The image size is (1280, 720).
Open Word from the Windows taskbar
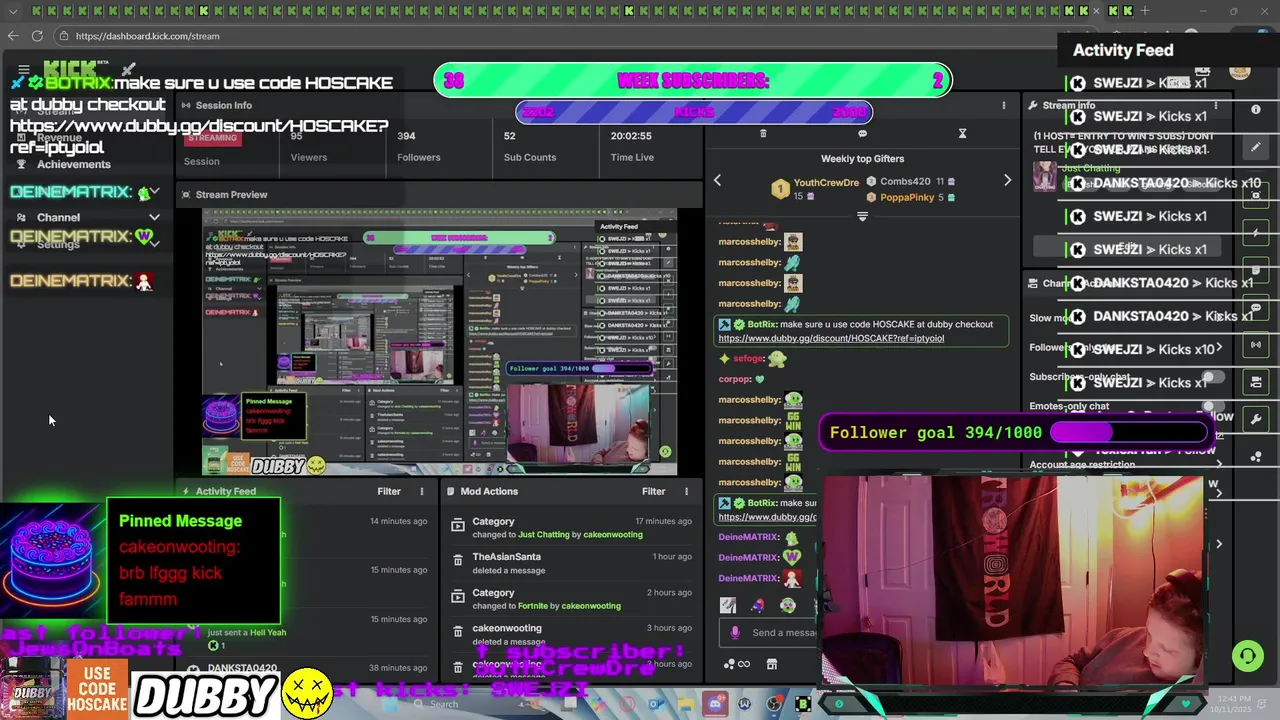[744, 704]
